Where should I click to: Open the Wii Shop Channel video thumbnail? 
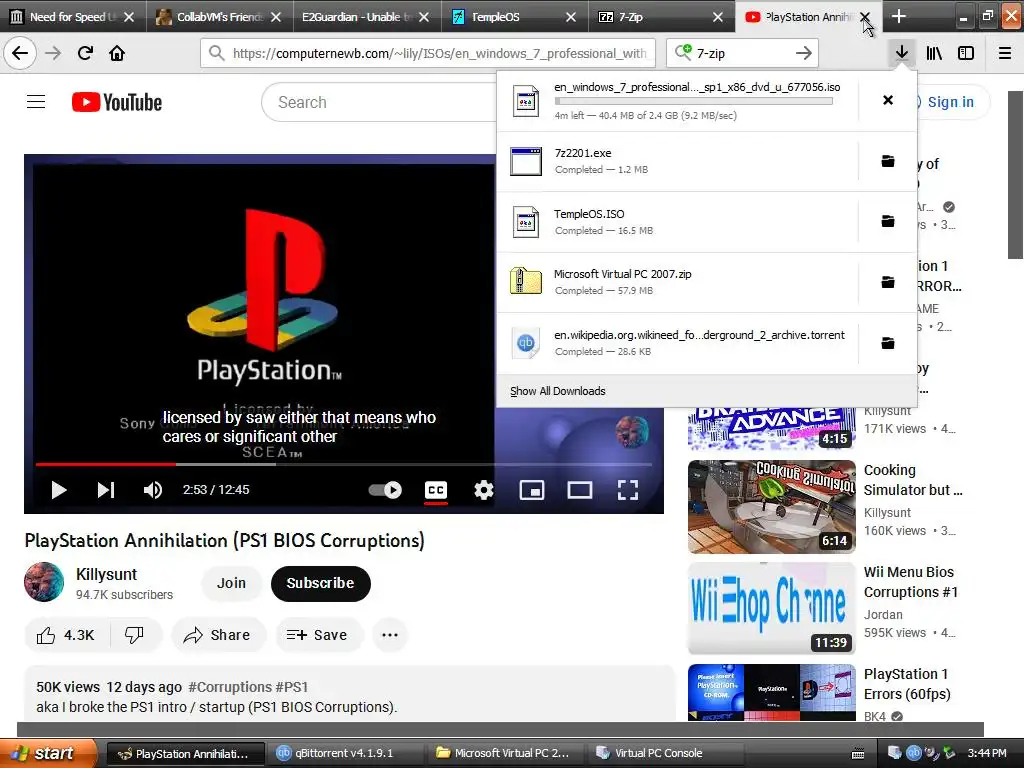click(771, 608)
